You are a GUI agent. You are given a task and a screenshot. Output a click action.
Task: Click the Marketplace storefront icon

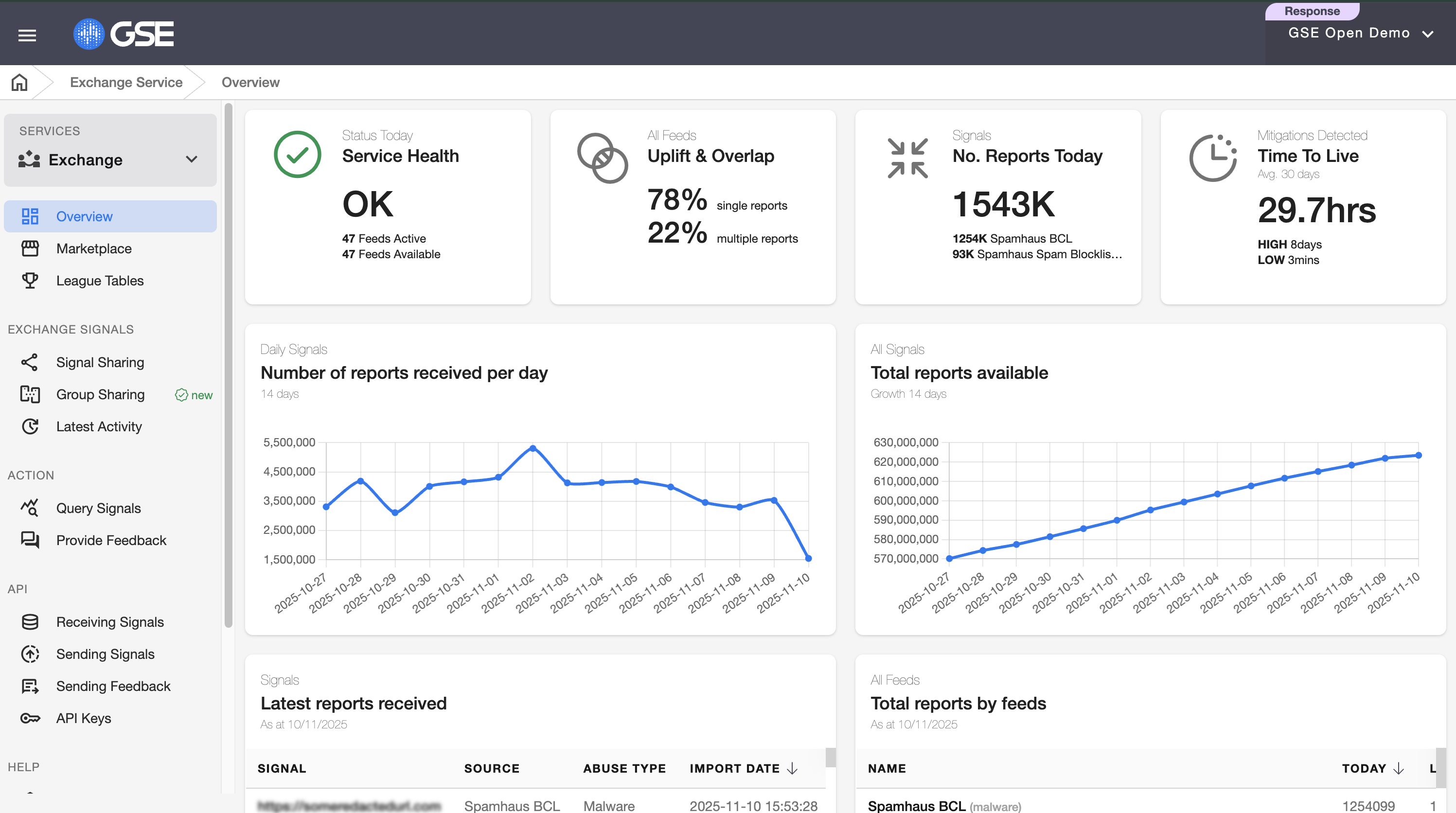click(x=30, y=248)
